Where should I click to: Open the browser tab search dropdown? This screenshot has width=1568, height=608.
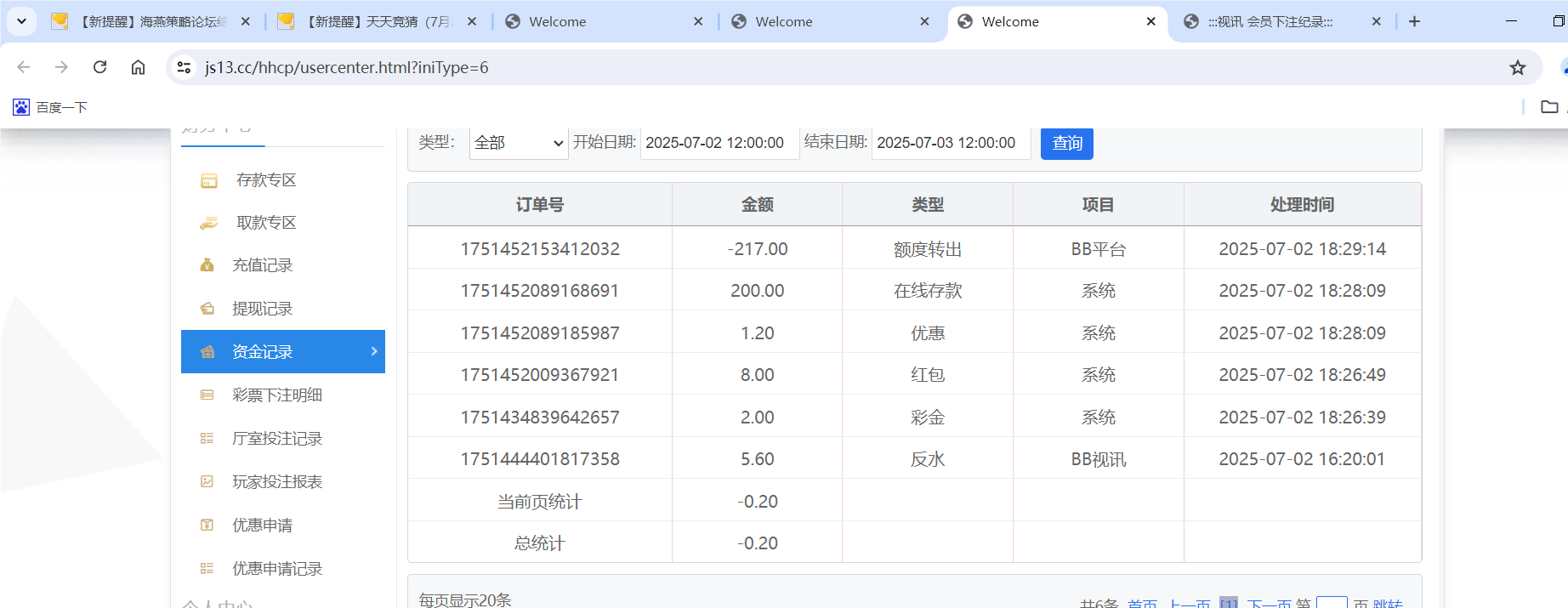point(21,21)
